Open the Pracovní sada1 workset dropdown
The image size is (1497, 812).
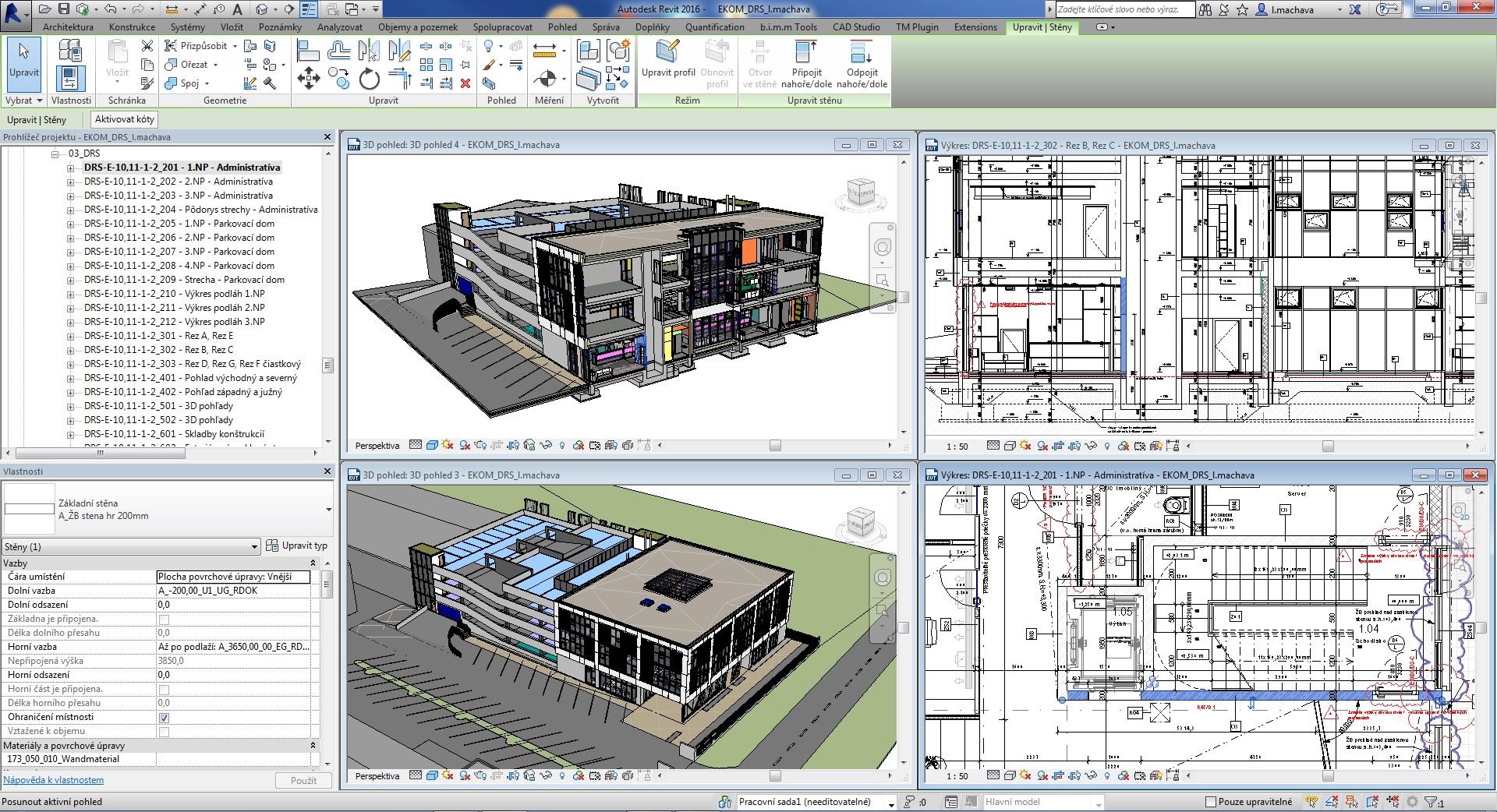[x=890, y=802]
